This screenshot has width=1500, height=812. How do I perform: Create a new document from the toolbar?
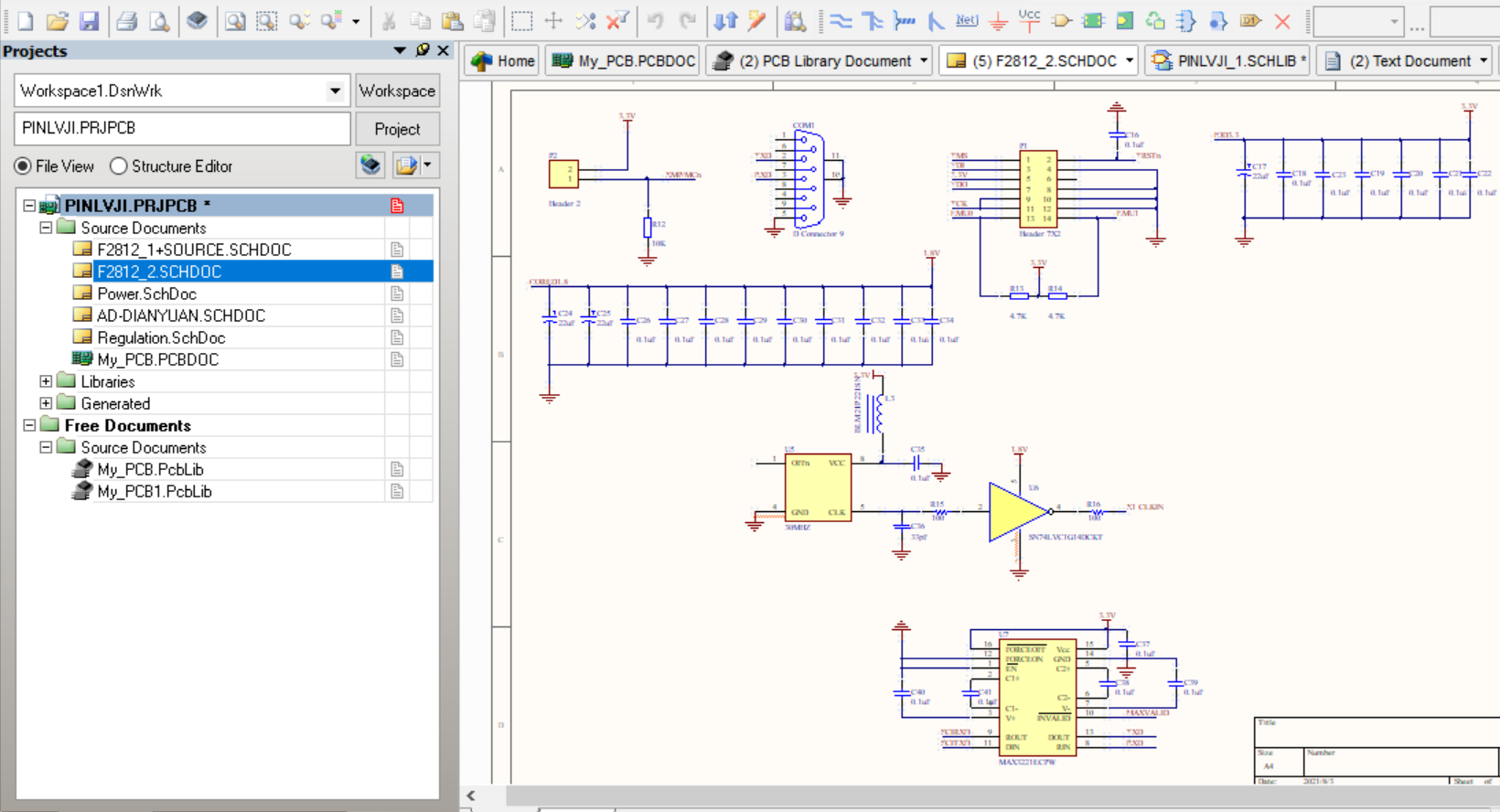(26, 20)
